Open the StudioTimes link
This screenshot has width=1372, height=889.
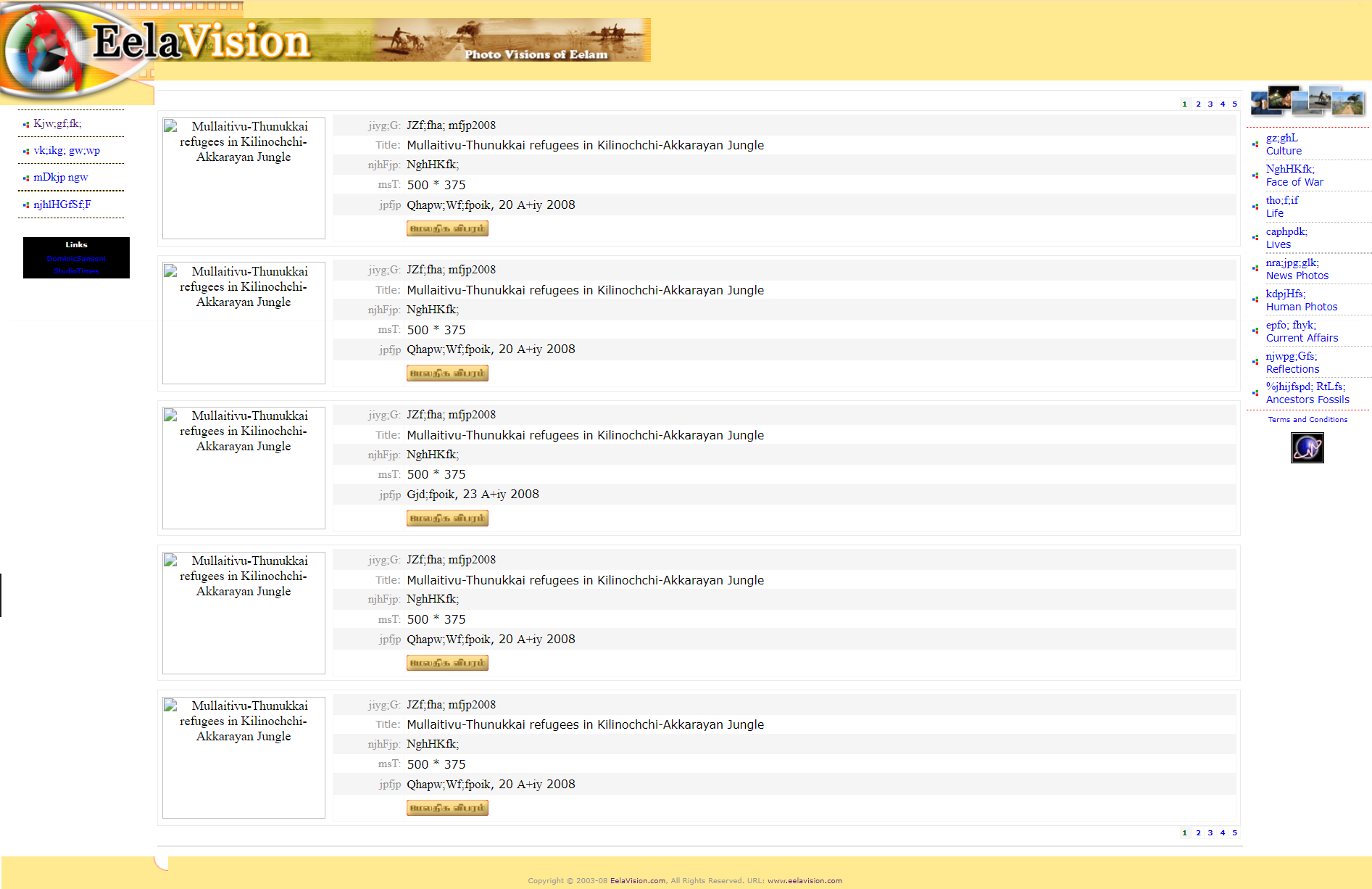pos(76,271)
